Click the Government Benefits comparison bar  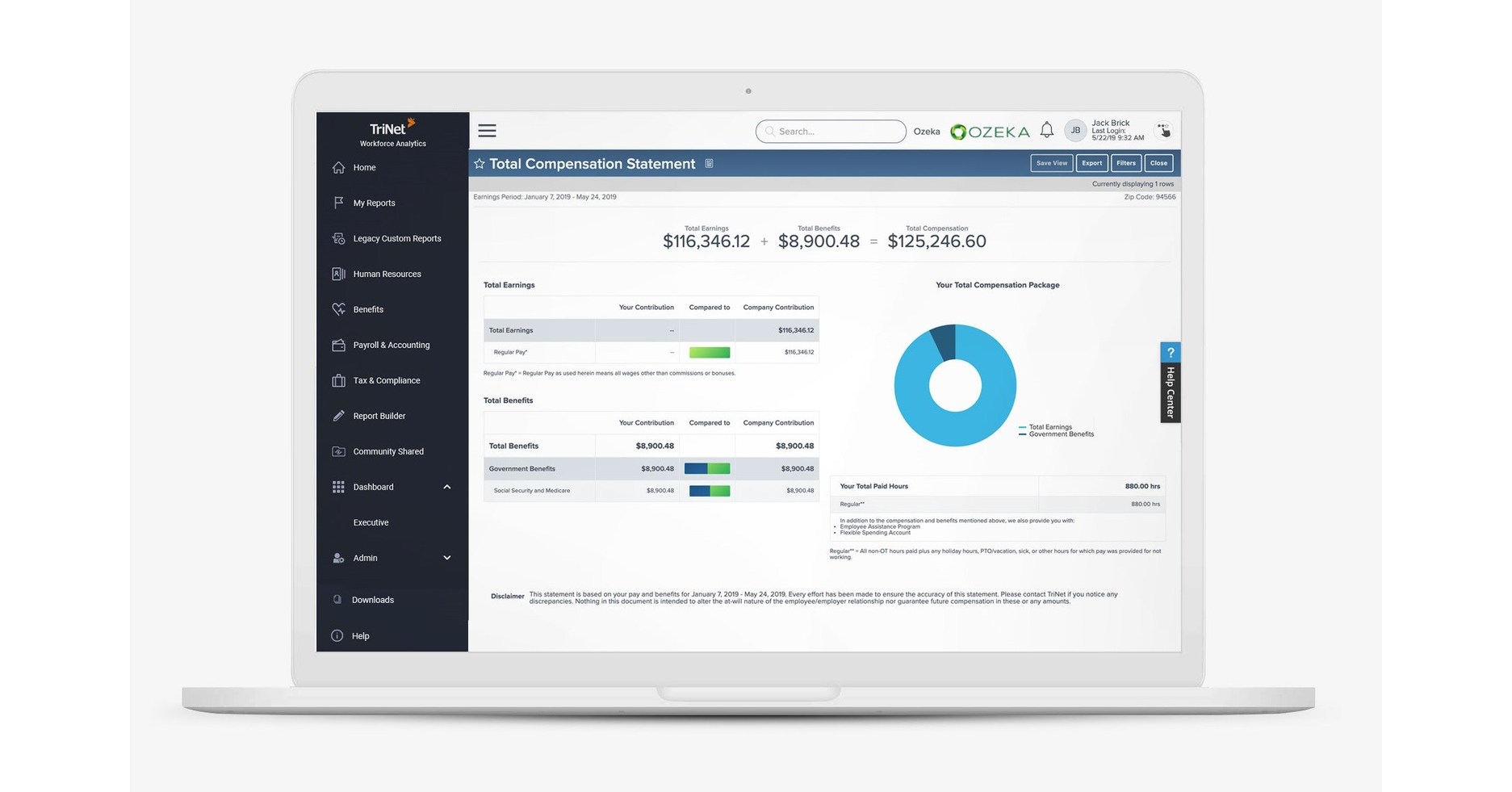point(706,468)
